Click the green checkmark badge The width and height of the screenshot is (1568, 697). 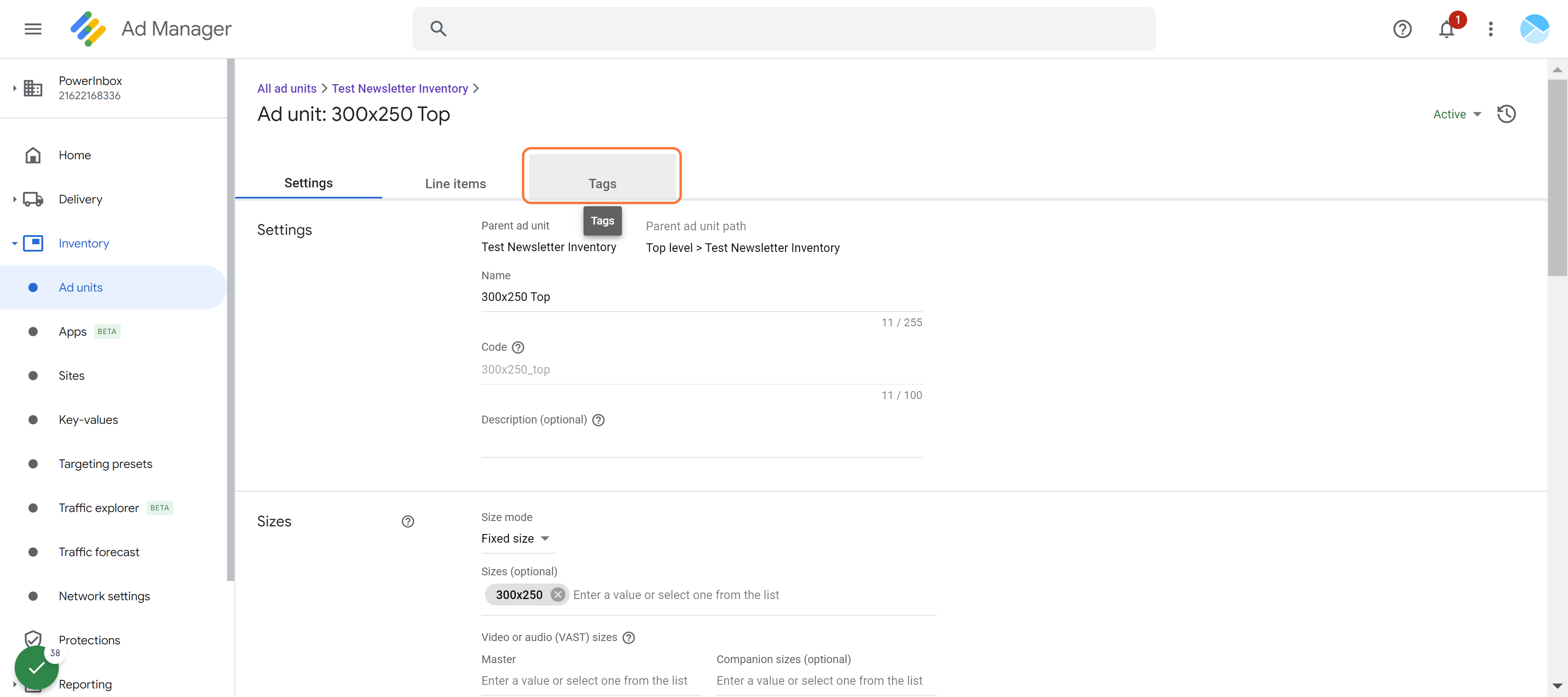coord(36,667)
